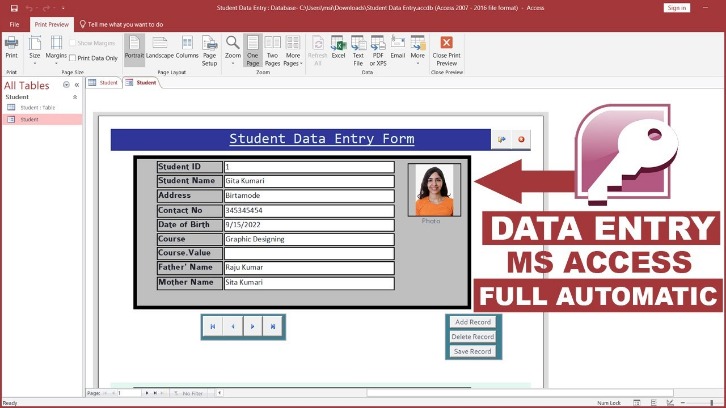Click the Father' Name field Raju Kumar
This screenshot has height=408, width=726.
(309, 268)
